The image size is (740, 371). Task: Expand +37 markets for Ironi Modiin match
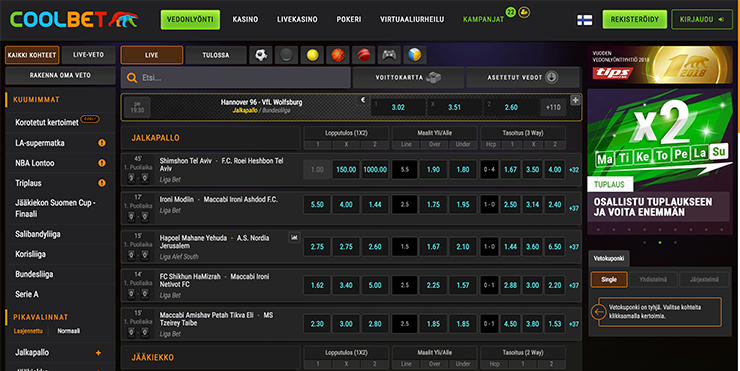[574, 208]
